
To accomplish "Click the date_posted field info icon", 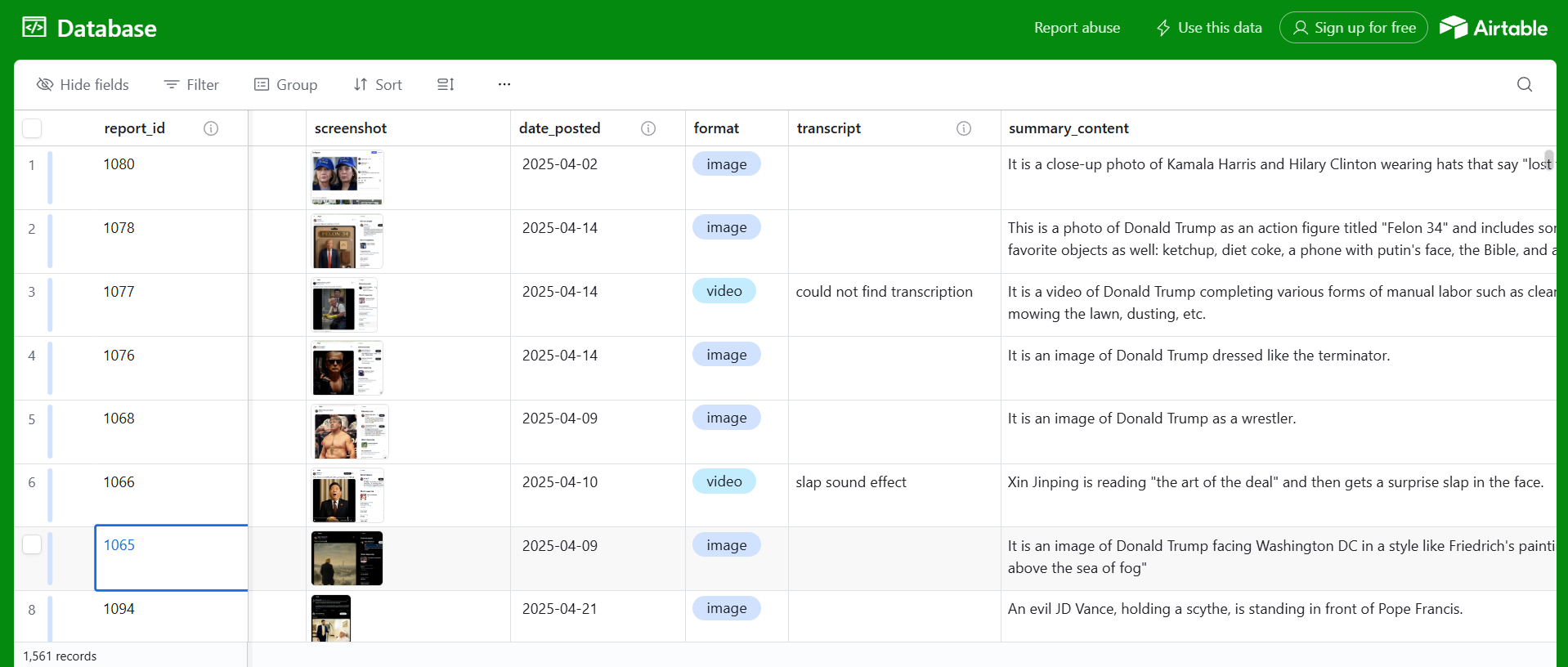I will coord(648,128).
